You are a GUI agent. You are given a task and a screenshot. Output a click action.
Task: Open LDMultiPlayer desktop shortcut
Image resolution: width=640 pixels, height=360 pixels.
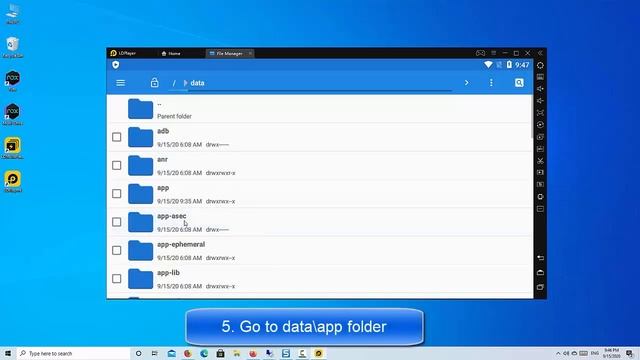[13, 148]
